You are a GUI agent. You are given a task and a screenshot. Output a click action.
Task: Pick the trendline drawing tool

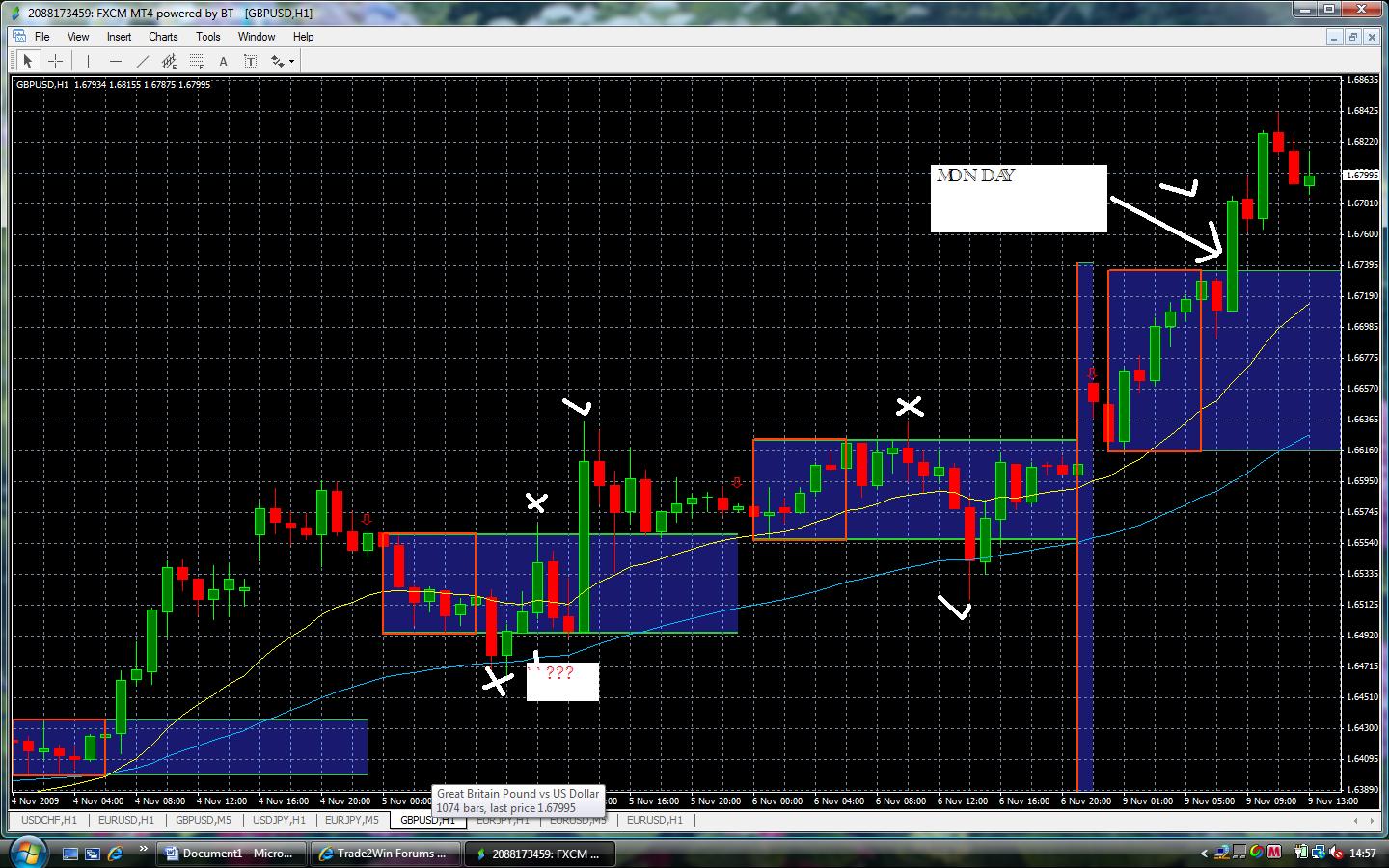[x=143, y=61]
